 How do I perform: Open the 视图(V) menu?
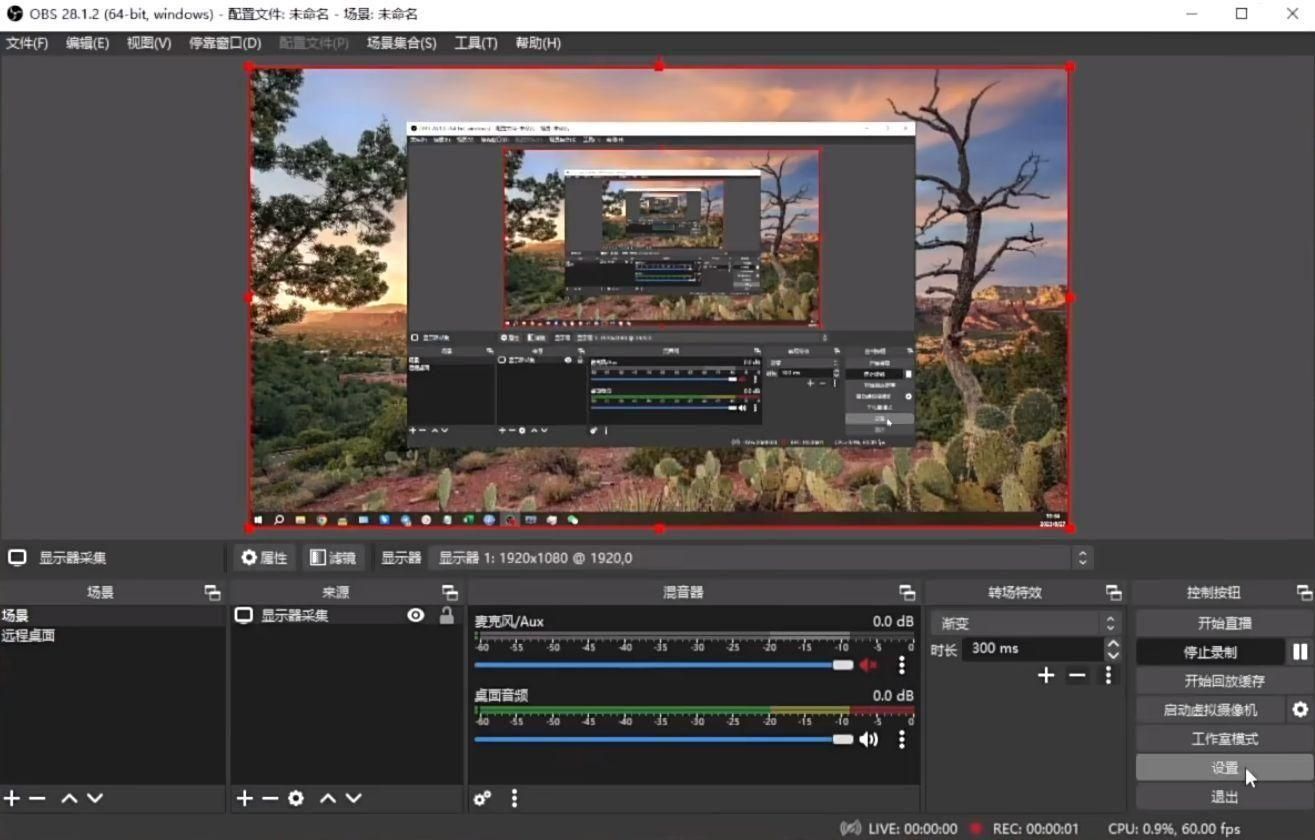coord(148,43)
